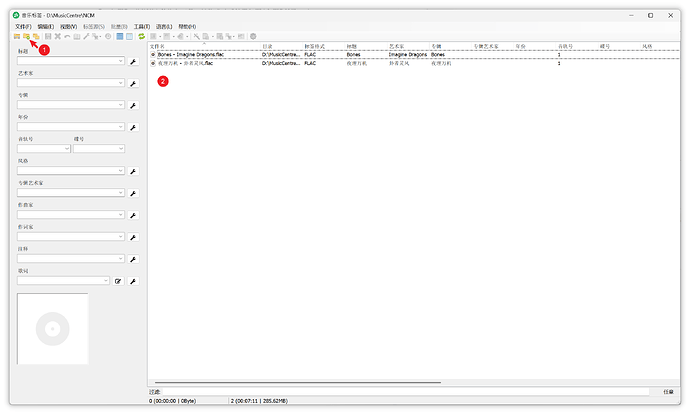The image size is (690, 413).
Task: Click add-folder icon with green plus
Action: (x=26, y=37)
